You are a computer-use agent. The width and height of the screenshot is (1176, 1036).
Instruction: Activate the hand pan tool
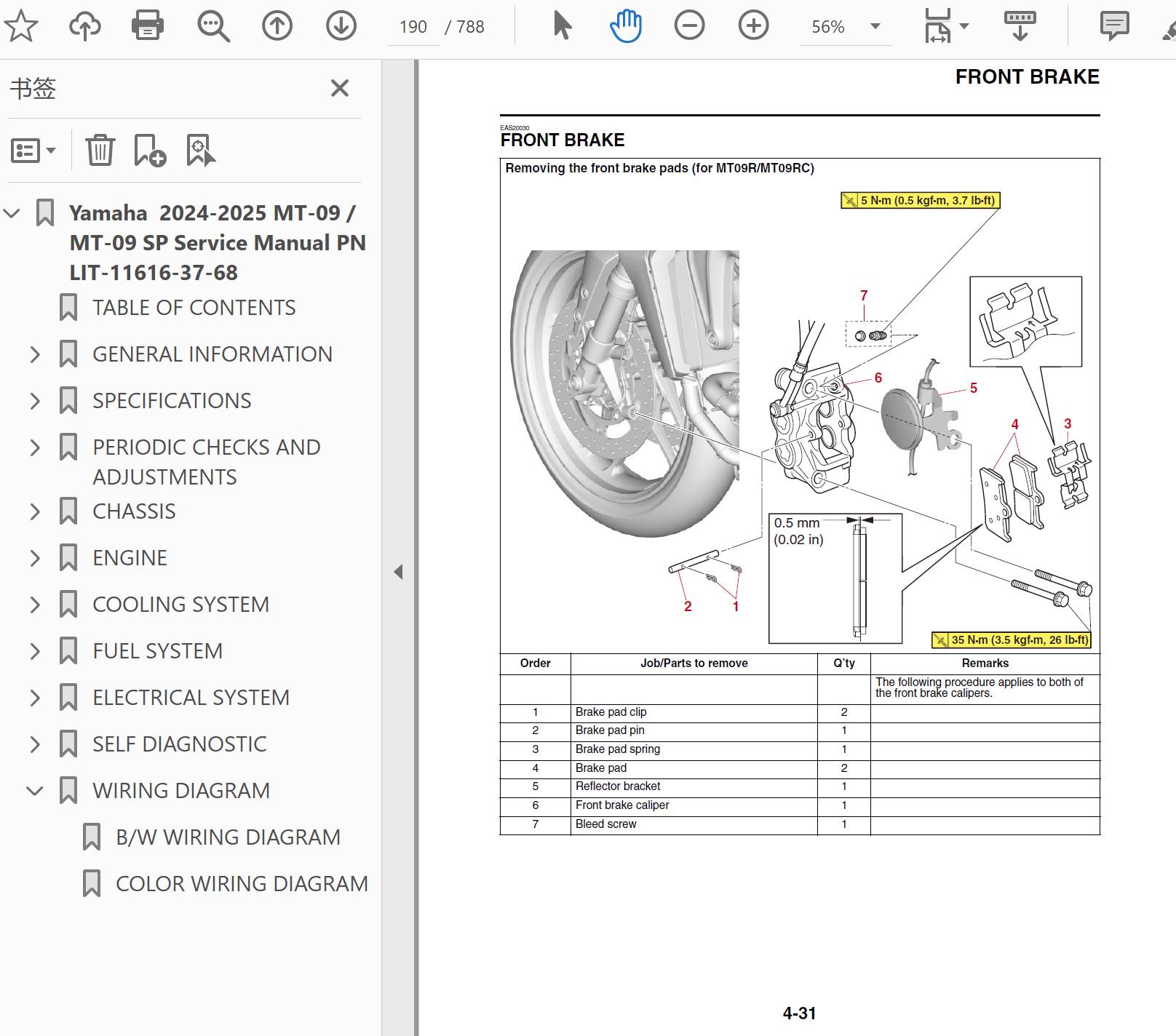click(626, 26)
